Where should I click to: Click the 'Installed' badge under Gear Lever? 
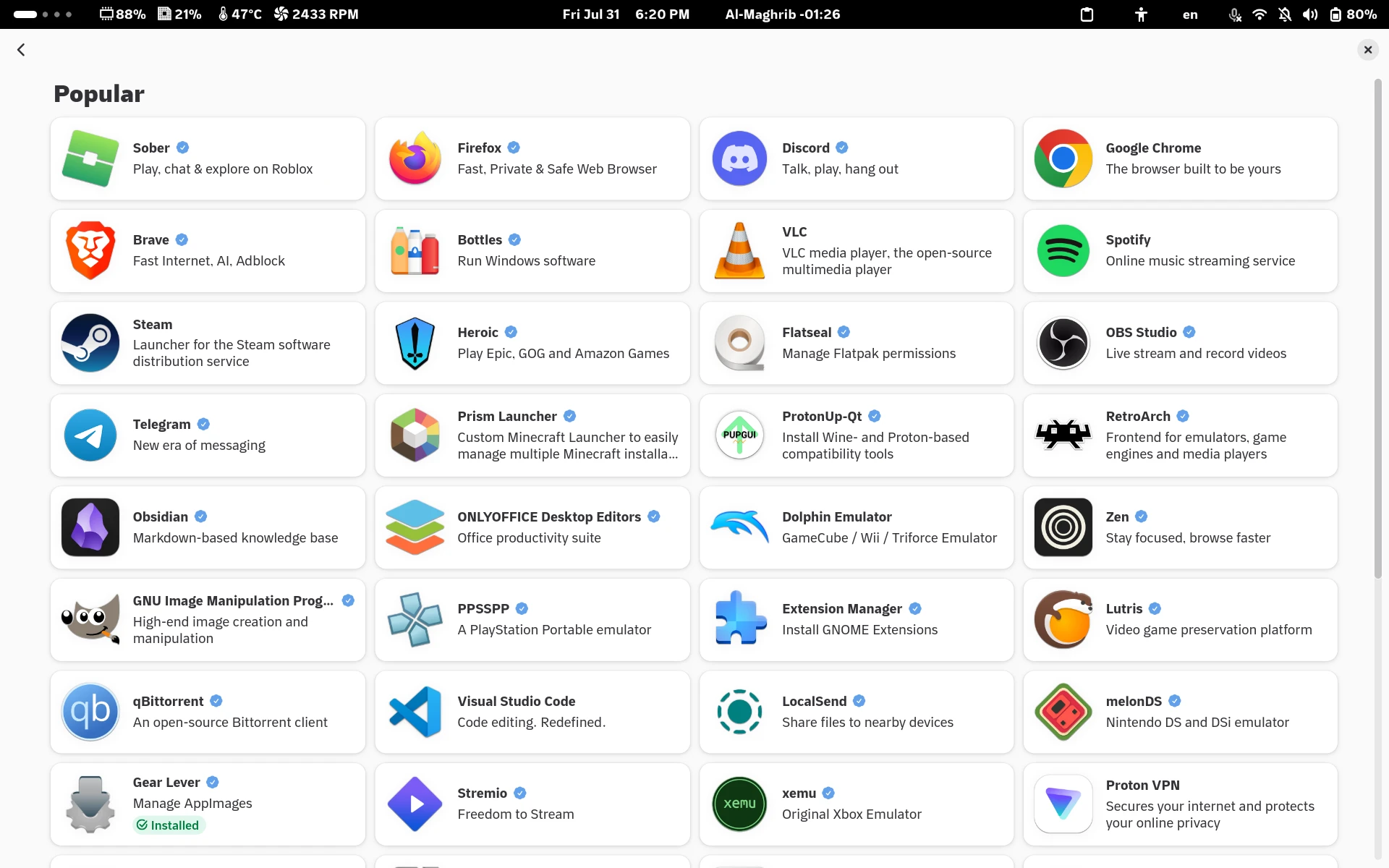169,825
